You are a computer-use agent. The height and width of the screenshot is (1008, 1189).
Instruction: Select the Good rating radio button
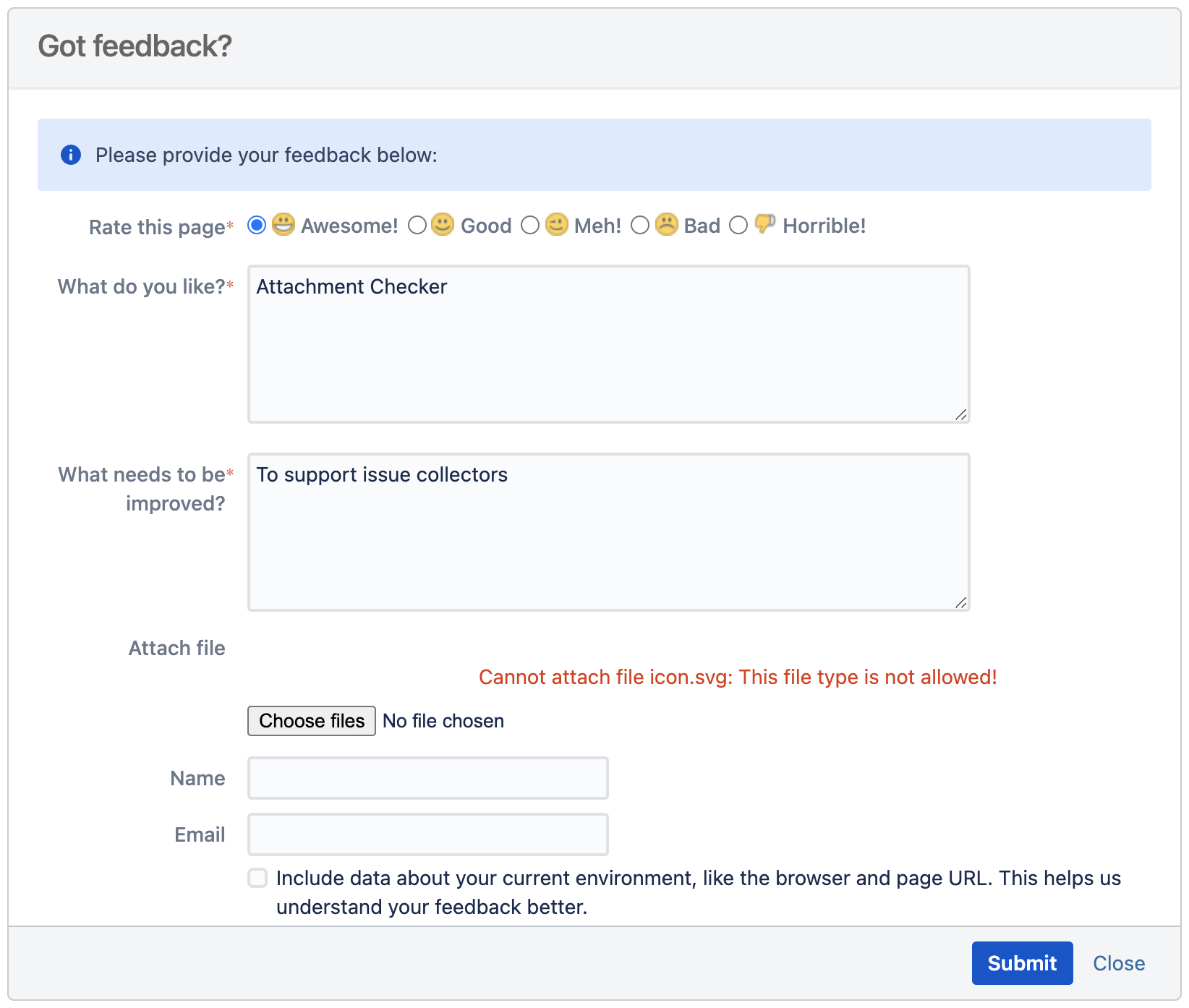point(417,226)
